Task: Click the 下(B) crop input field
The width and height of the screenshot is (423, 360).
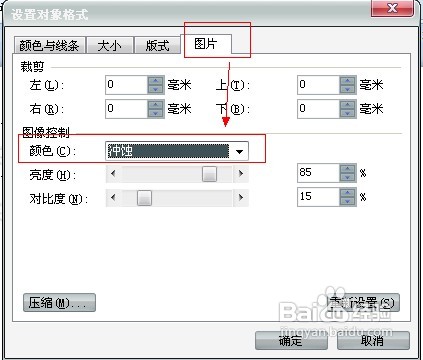Action: [x=319, y=109]
